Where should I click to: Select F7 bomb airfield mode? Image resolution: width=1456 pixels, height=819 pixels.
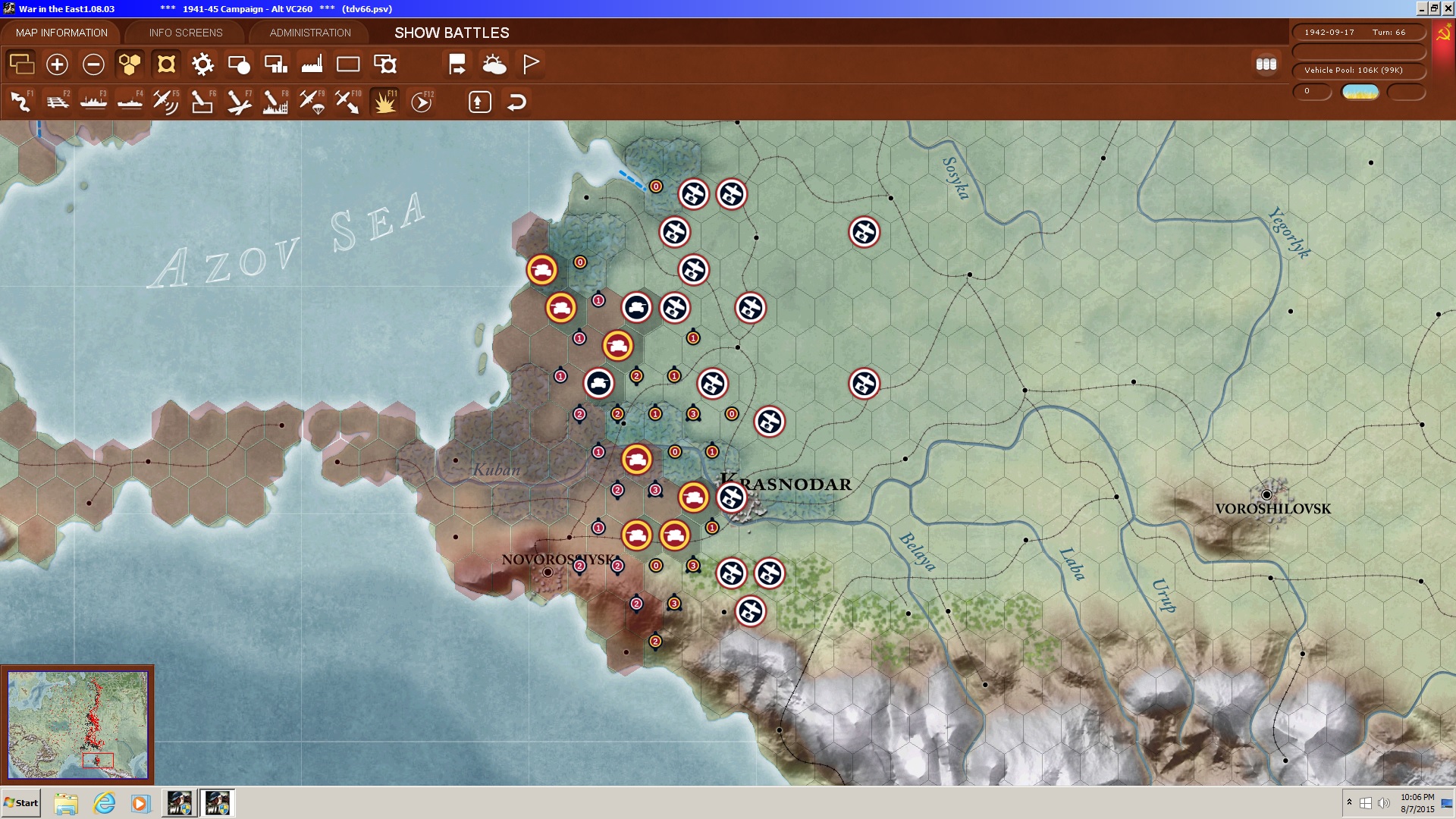pyautogui.click(x=239, y=102)
